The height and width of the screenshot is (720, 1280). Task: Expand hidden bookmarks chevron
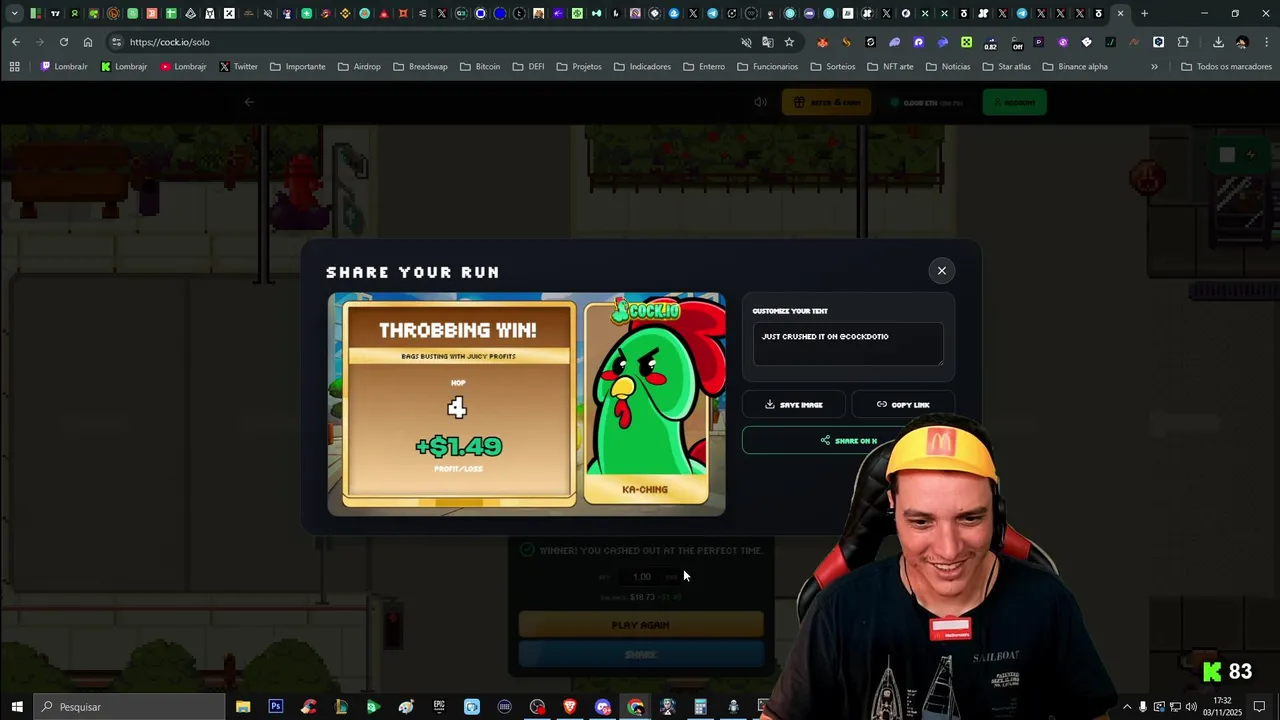(1154, 67)
